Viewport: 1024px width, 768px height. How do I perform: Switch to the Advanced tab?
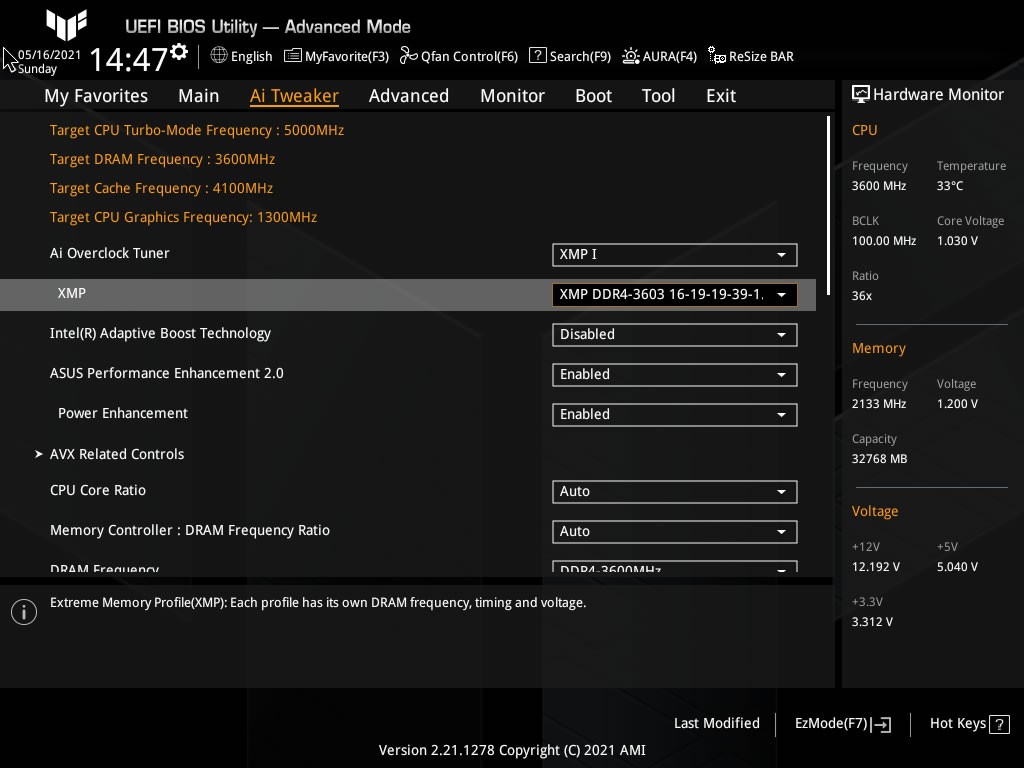pos(408,96)
